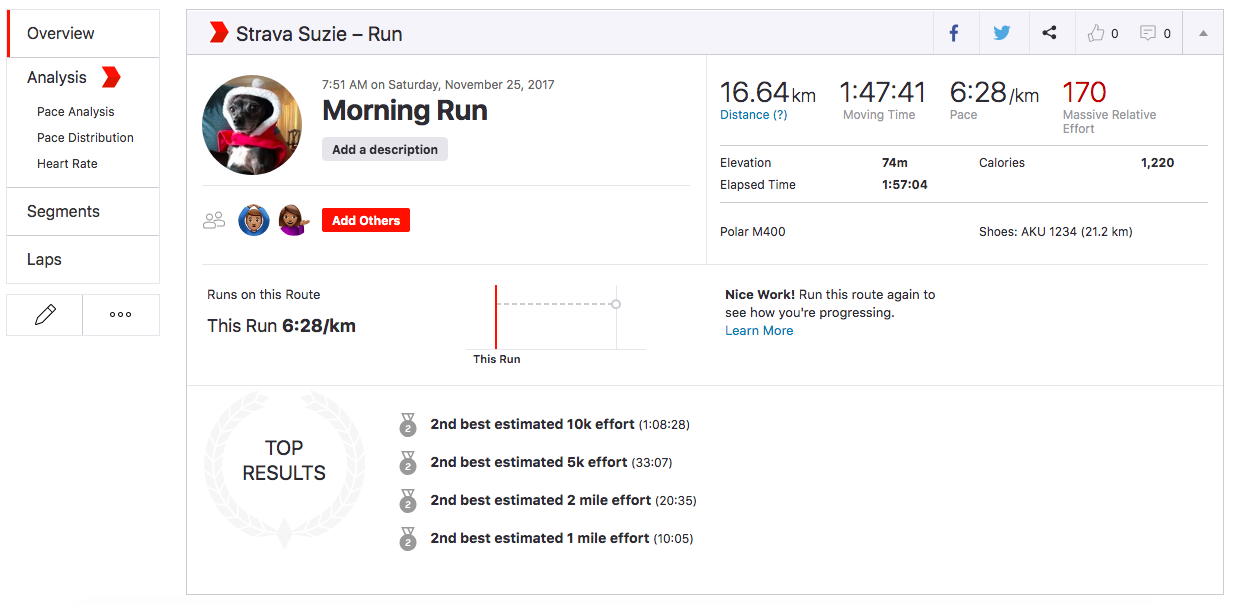This screenshot has width=1234, height=605.
Task: Click the add-athletes group icon near avatars
Action: (x=213, y=219)
